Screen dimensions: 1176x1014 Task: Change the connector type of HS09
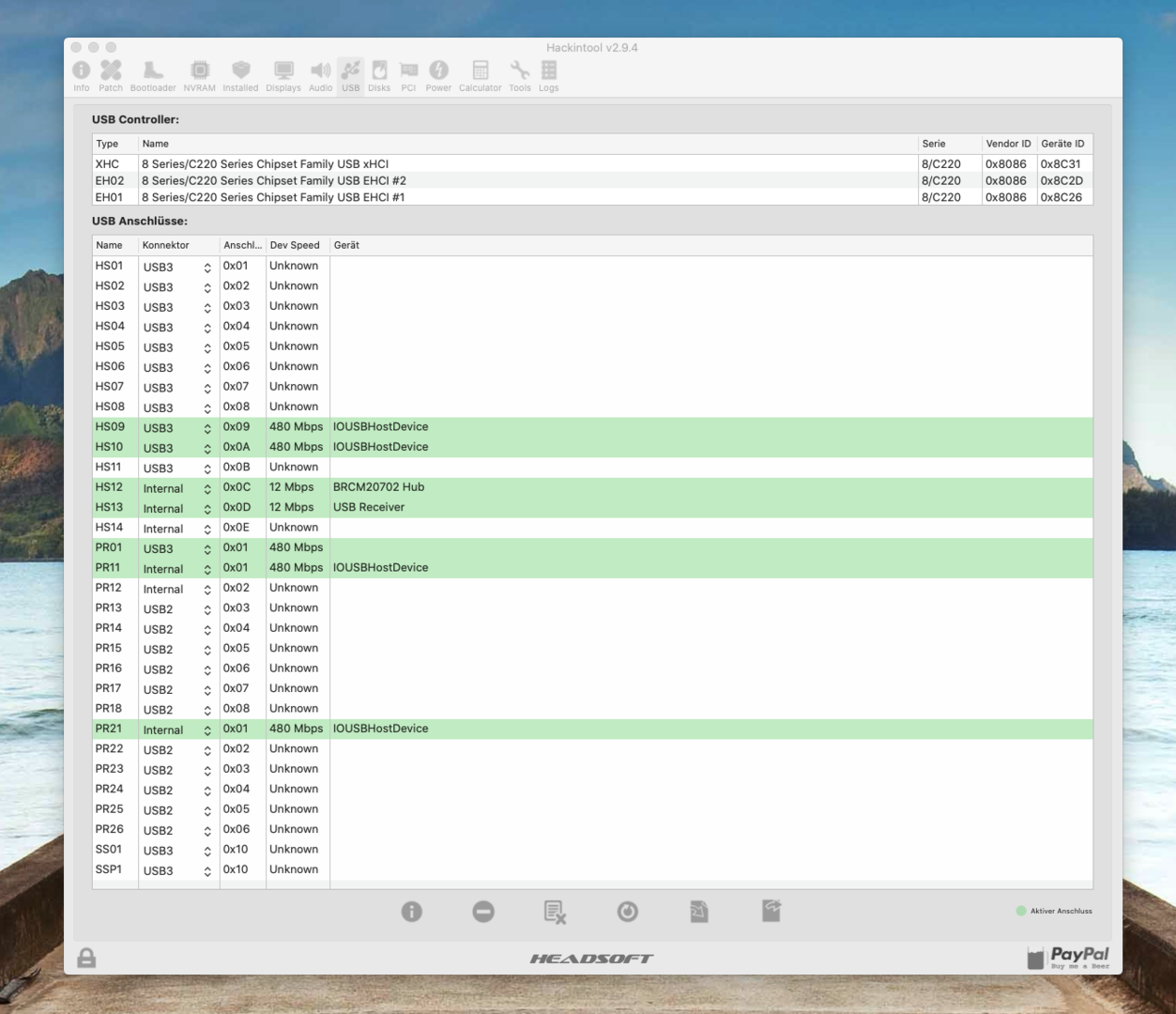tap(177, 428)
